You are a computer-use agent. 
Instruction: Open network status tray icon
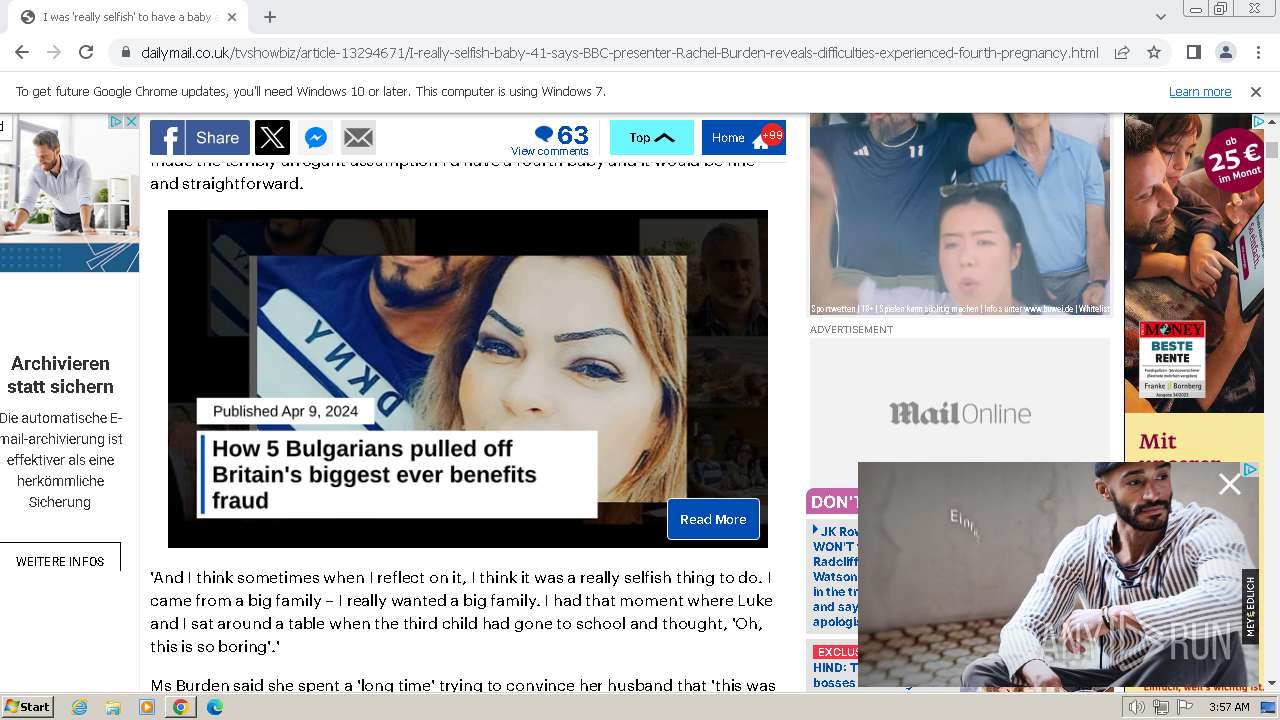(1161, 707)
